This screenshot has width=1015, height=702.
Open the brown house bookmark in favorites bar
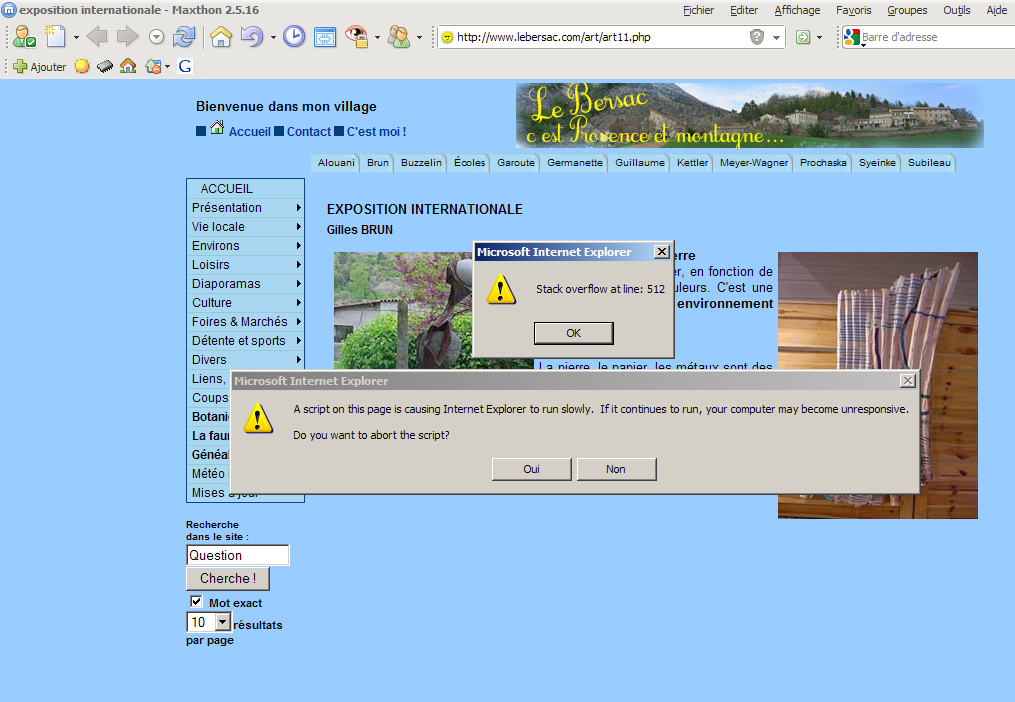128,66
